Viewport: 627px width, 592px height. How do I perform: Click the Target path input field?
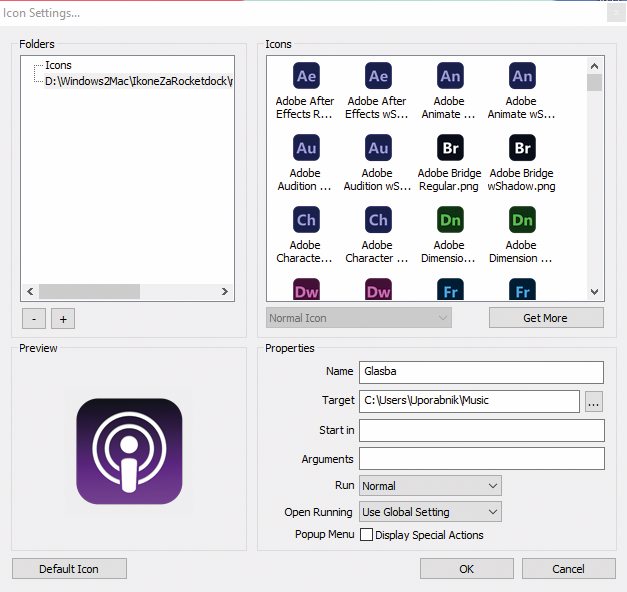point(469,401)
